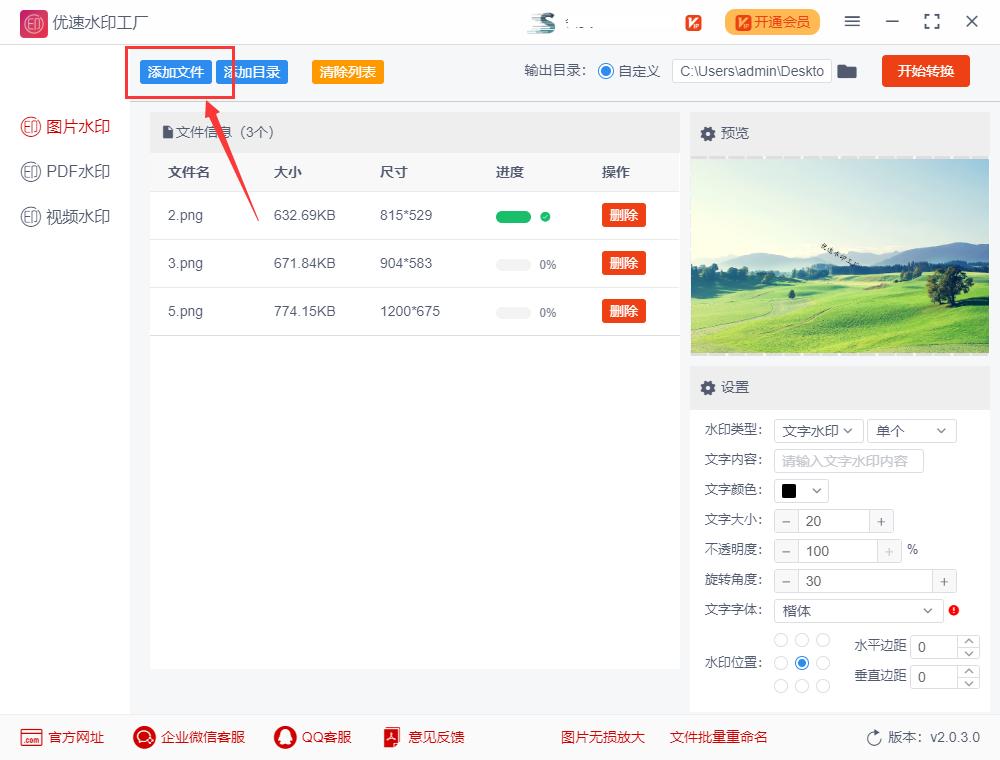The image size is (1000, 760).
Task: Open the 楷体 font dropdown
Action: click(858, 610)
